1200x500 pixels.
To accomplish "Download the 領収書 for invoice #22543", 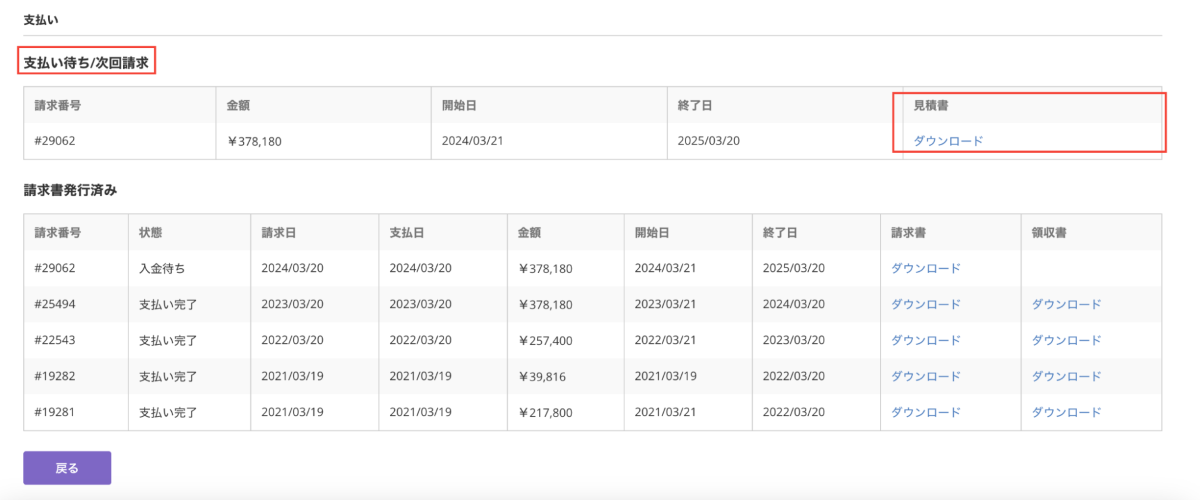I will pyautogui.click(x=1066, y=340).
